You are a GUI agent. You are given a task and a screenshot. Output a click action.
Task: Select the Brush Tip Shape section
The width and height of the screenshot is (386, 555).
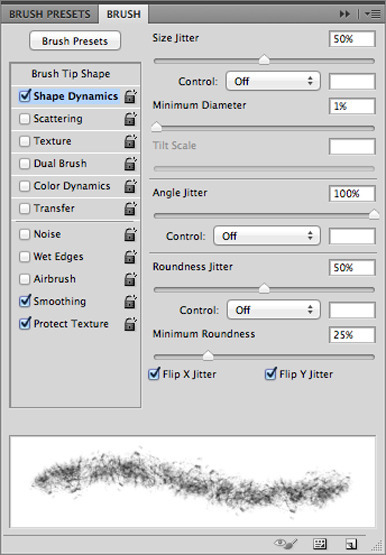[x=71, y=74]
